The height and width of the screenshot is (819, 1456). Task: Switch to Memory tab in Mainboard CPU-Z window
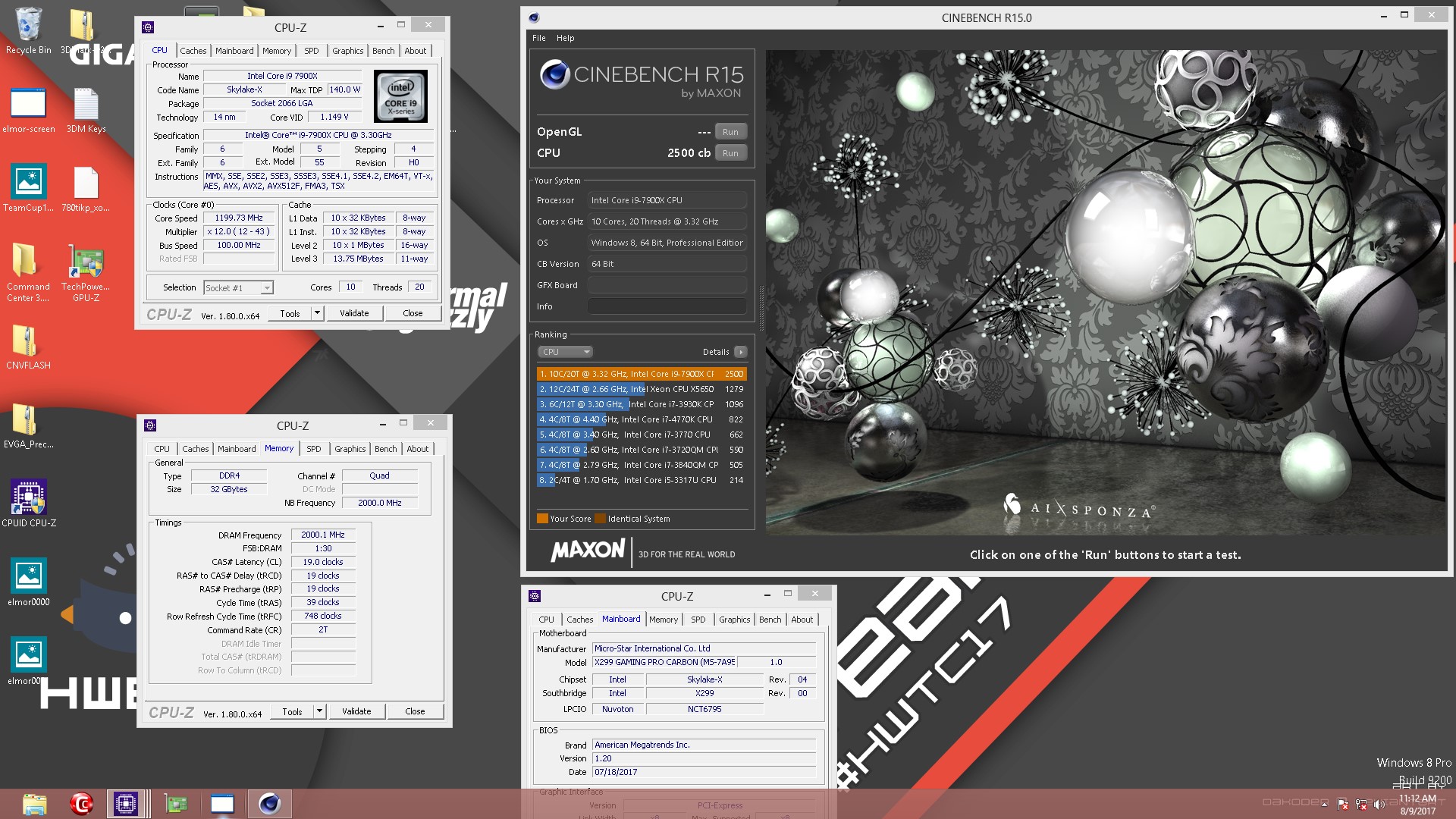664,620
